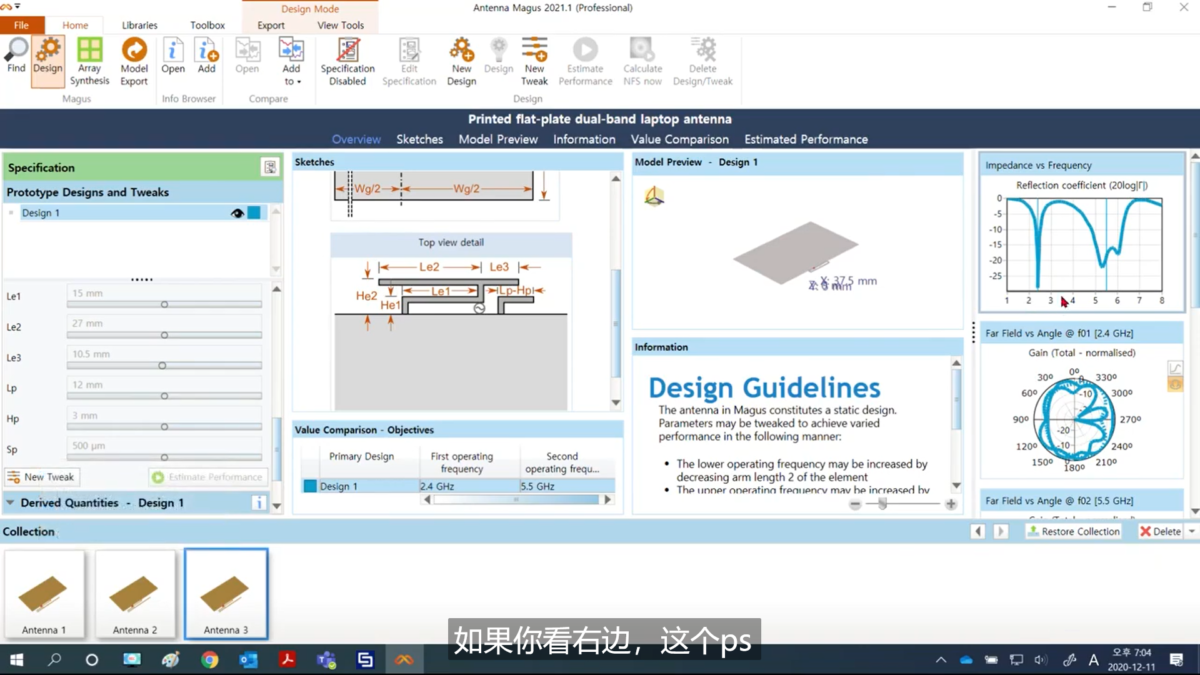Viewport: 1200px width, 675px height.
Task: Switch to the Toolbox ribbon tab
Action: pos(207,25)
